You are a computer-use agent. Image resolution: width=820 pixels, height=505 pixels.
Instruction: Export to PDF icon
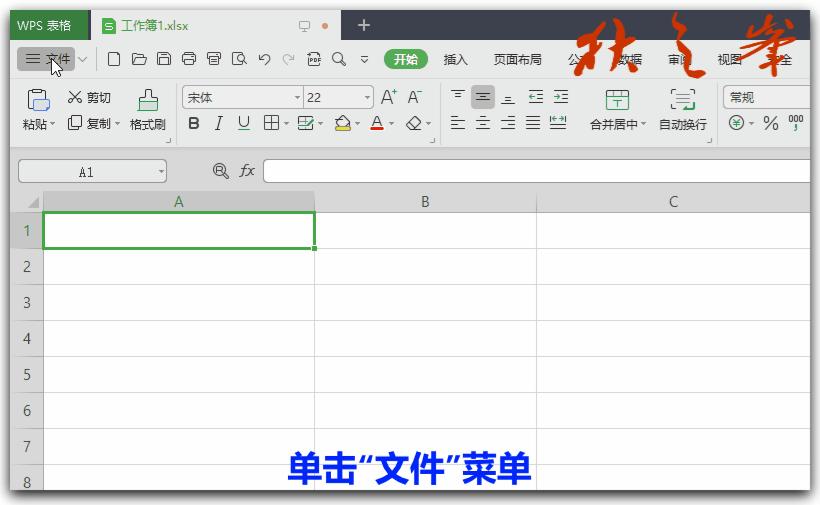(314, 59)
